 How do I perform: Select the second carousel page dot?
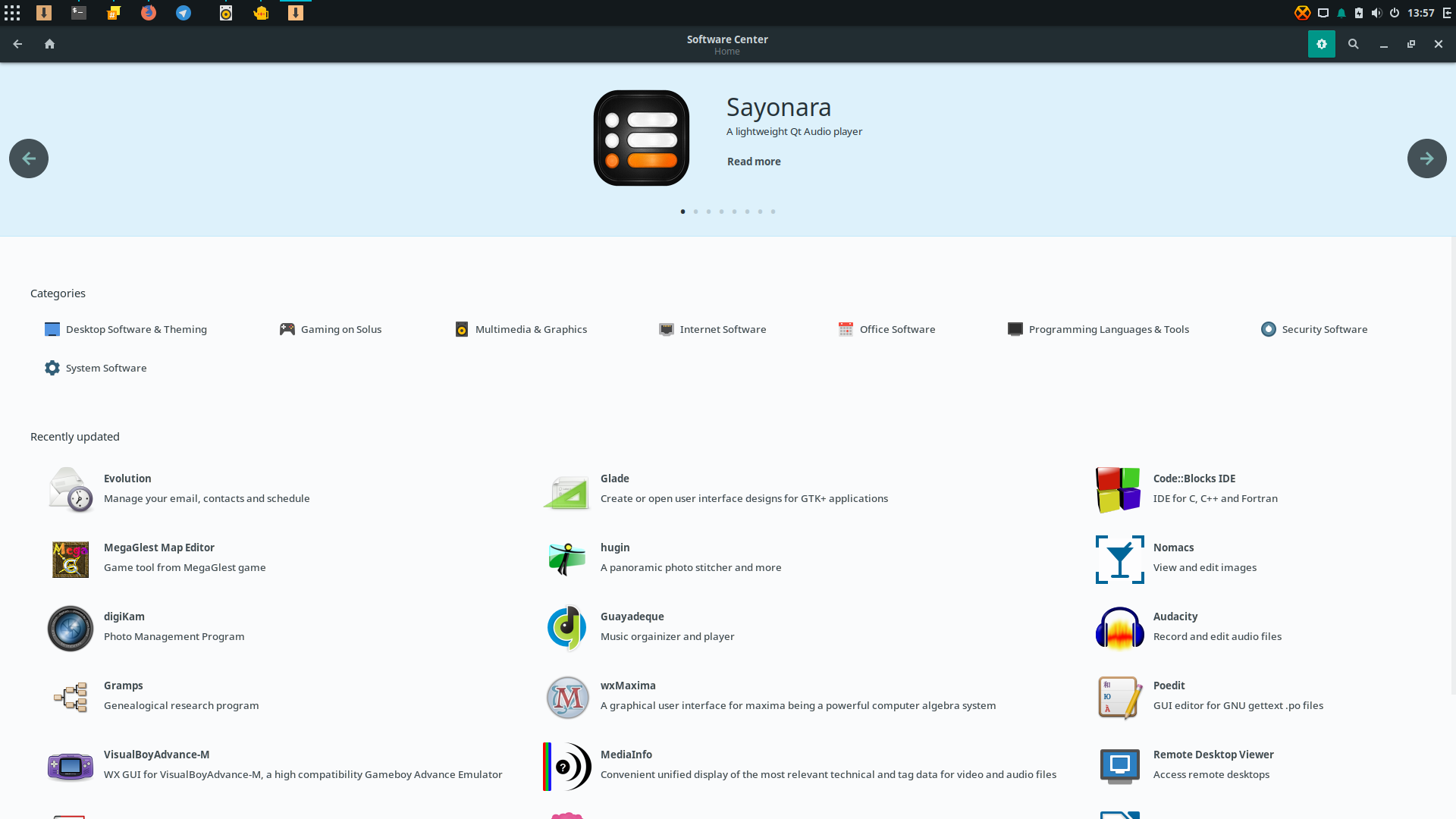coord(695,212)
